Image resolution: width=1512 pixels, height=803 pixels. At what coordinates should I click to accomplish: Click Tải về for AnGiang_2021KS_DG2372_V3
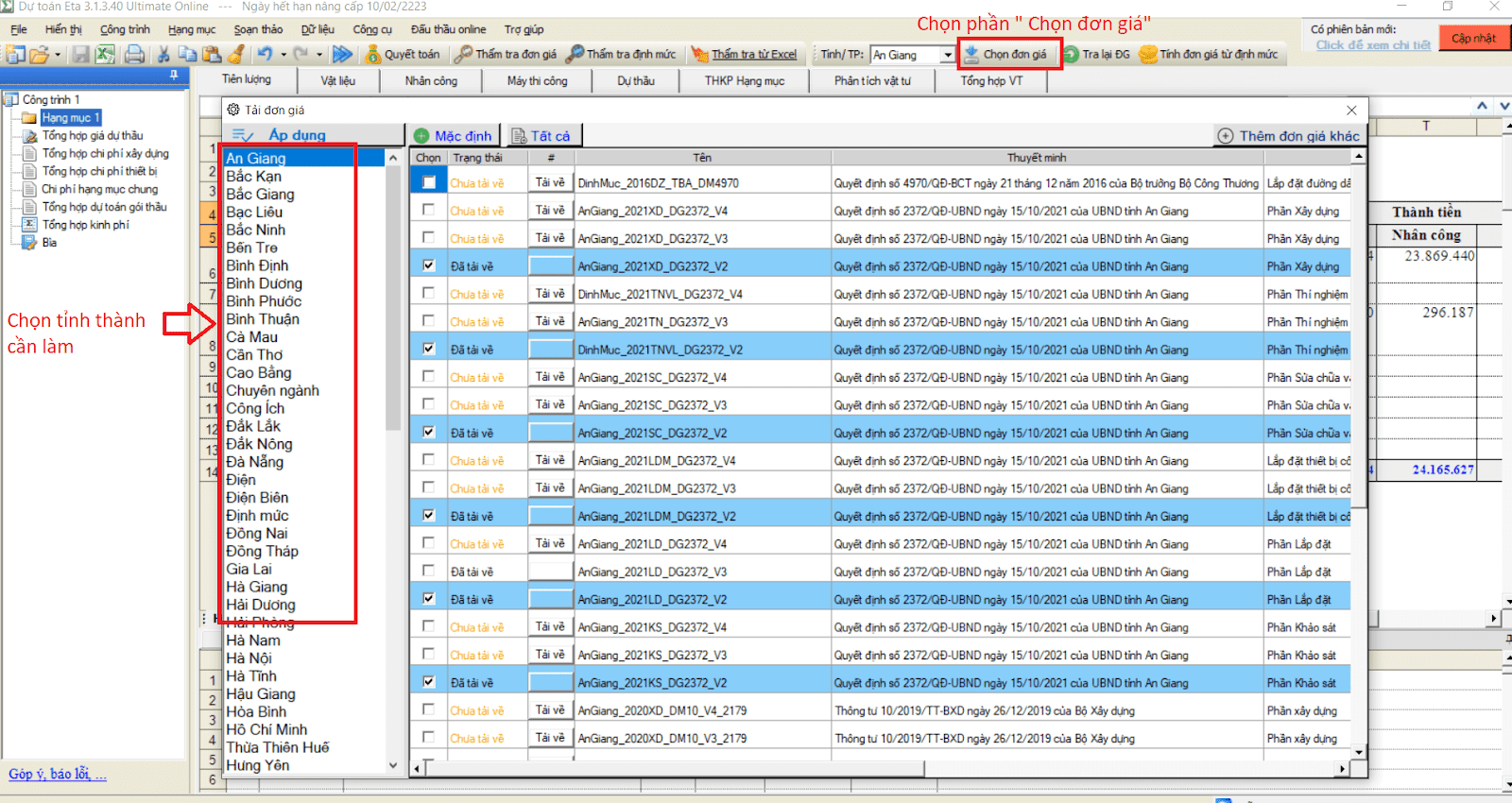550,654
